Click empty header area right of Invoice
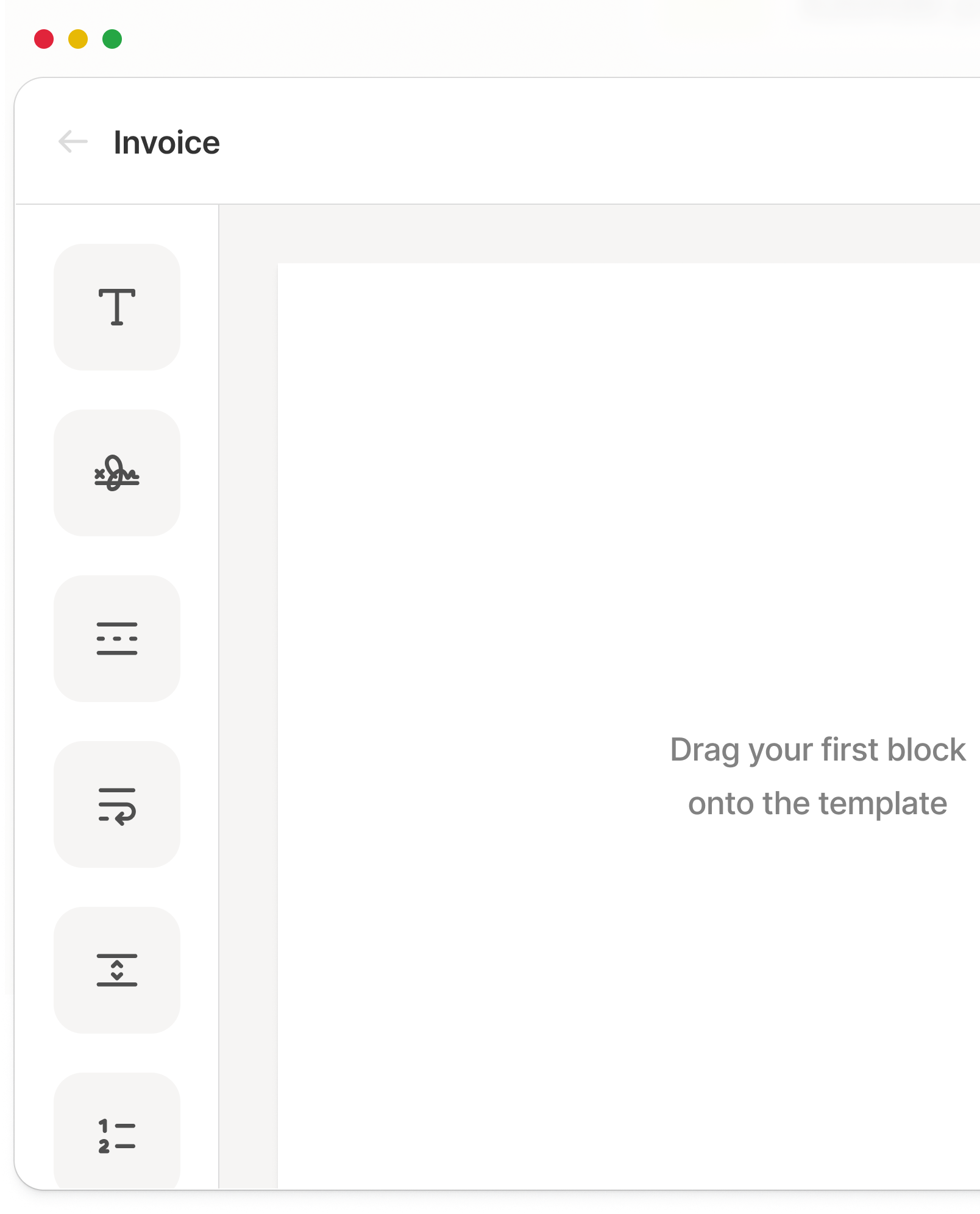Image resolution: width=980 pixels, height=1214 pixels. pos(597,141)
